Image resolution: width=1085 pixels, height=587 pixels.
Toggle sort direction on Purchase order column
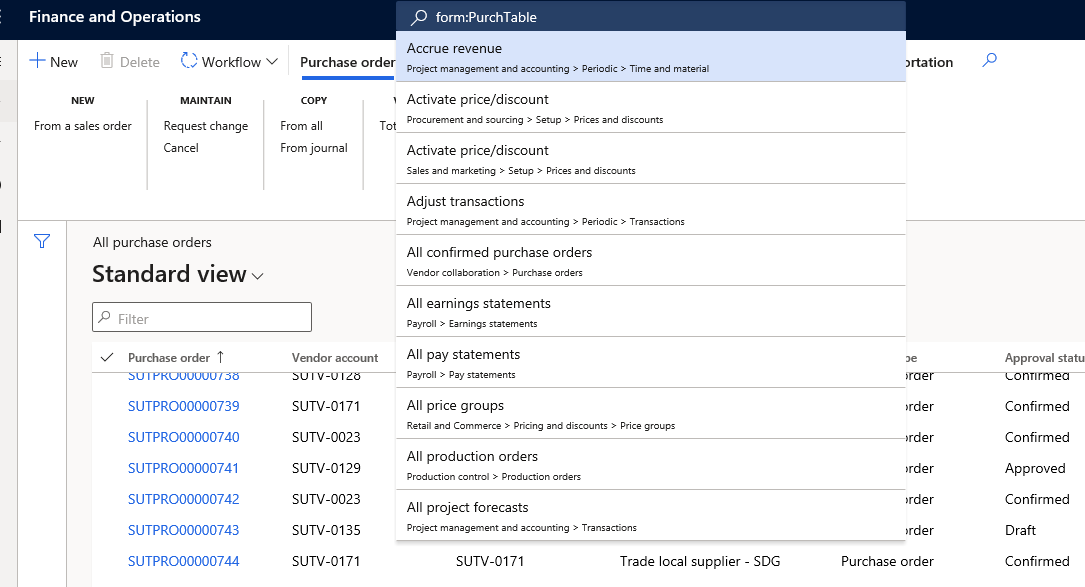coord(222,357)
